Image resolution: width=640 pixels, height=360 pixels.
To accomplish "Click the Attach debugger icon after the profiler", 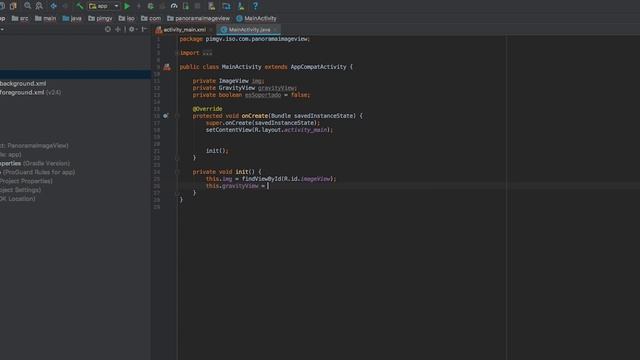I will 186,6.
